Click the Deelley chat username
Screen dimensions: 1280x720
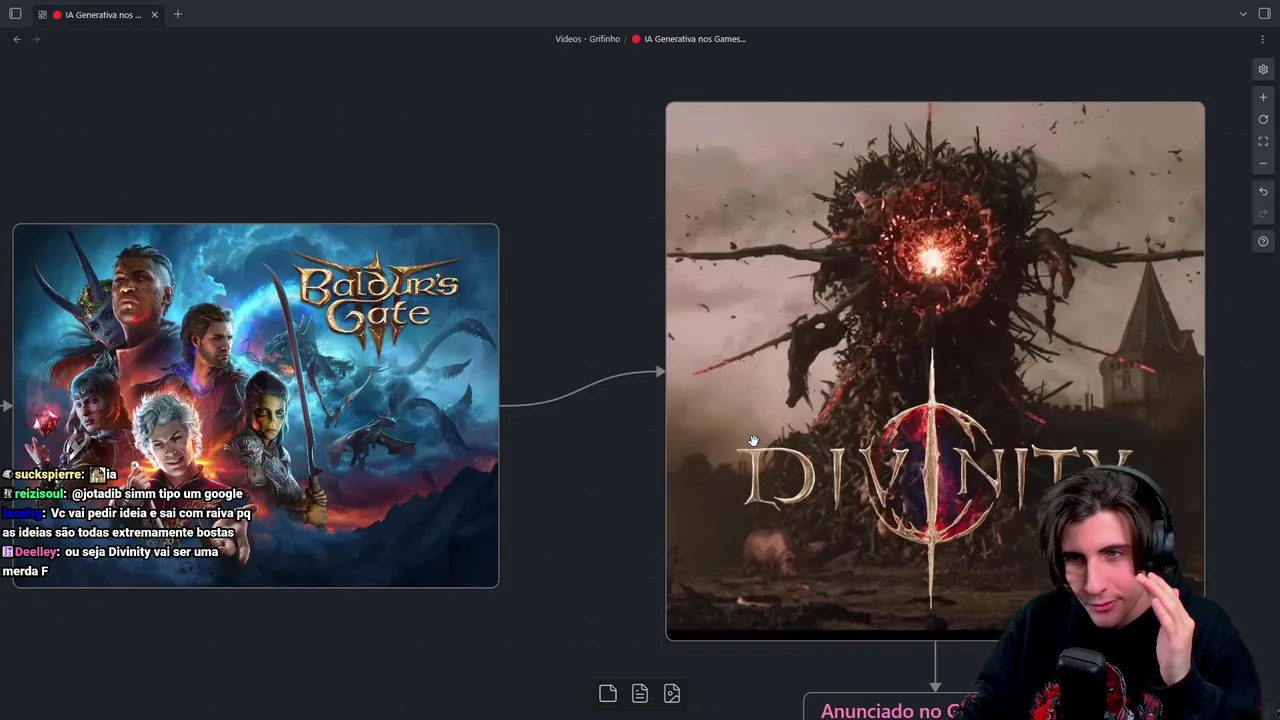pos(37,551)
